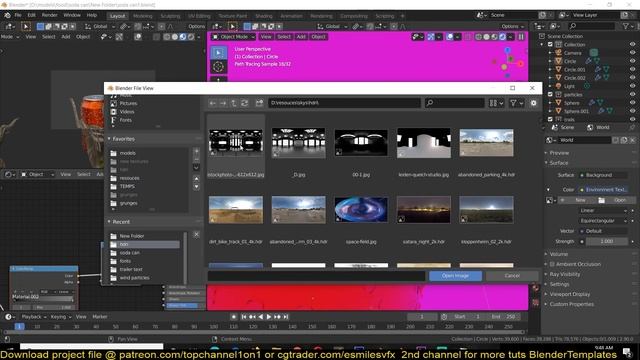This screenshot has width=640, height=360.
Task: Click the Strength value slider
Action: click(x=607, y=241)
